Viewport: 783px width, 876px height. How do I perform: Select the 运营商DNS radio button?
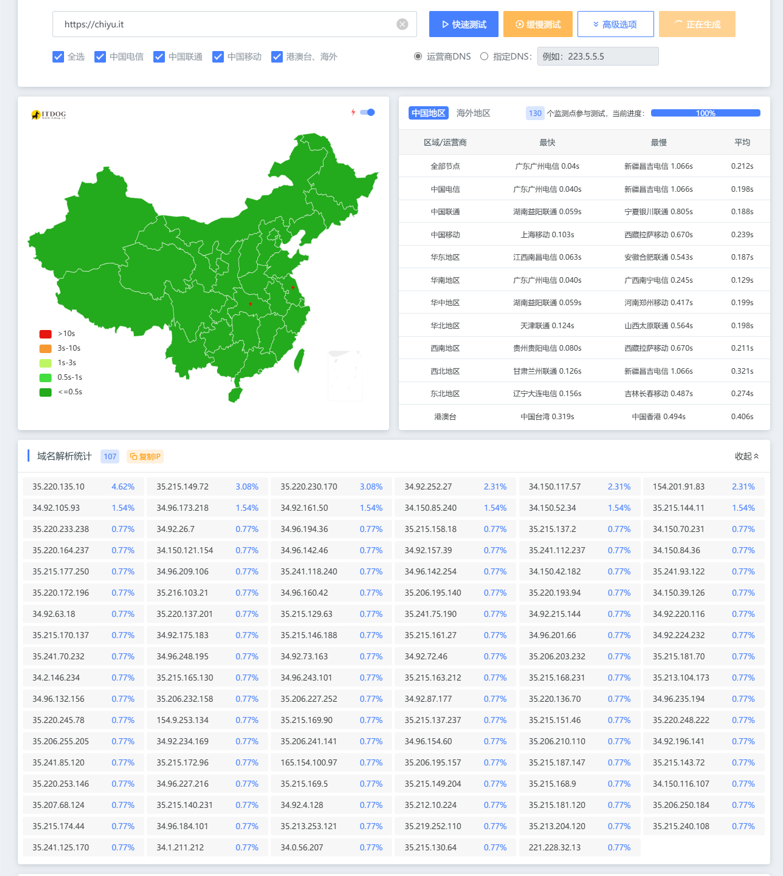pyautogui.click(x=418, y=56)
